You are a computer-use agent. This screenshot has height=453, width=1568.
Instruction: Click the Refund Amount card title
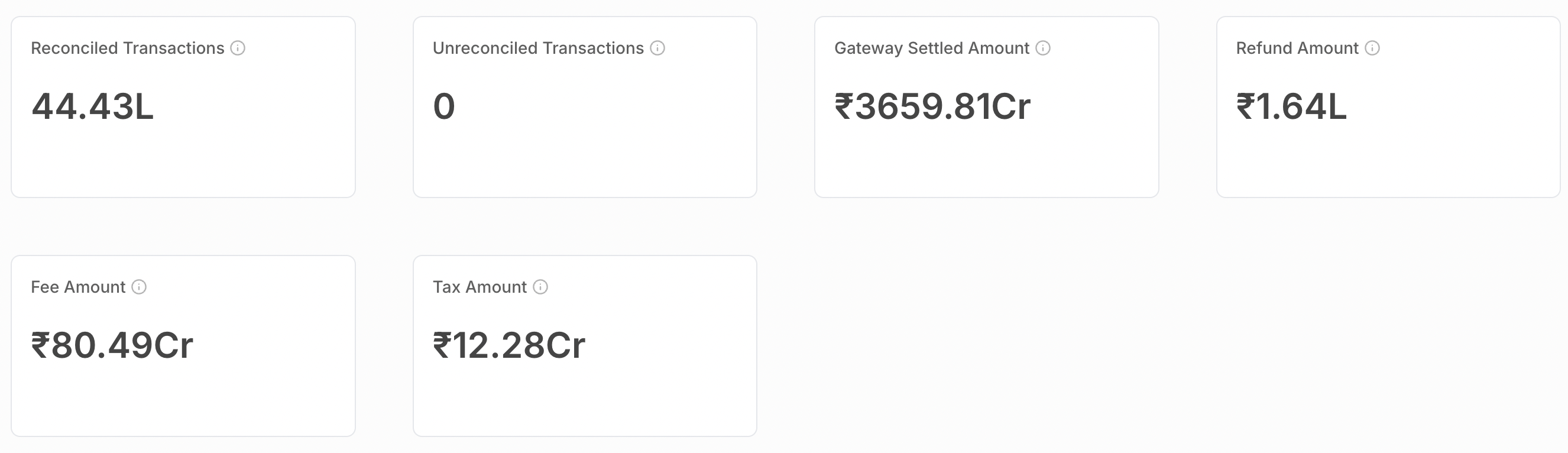(1297, 48)
